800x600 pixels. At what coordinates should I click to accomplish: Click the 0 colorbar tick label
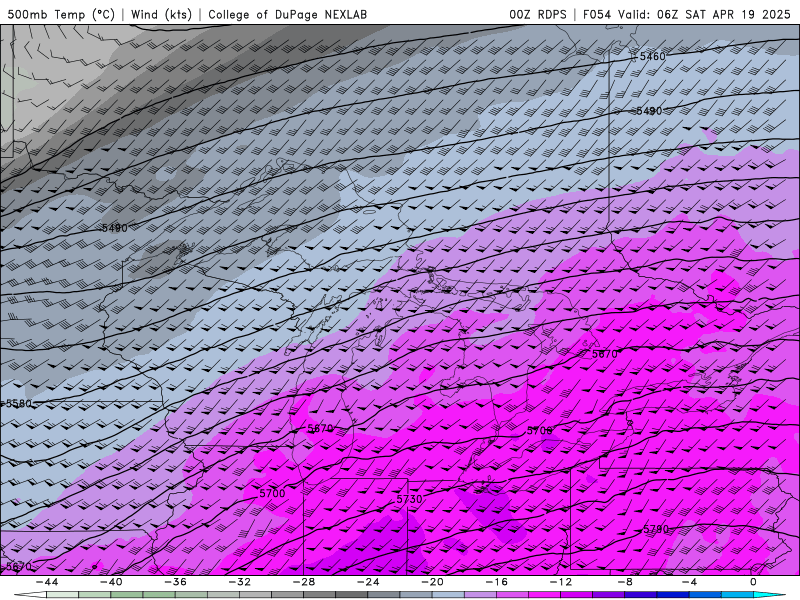tap(754, 582)
